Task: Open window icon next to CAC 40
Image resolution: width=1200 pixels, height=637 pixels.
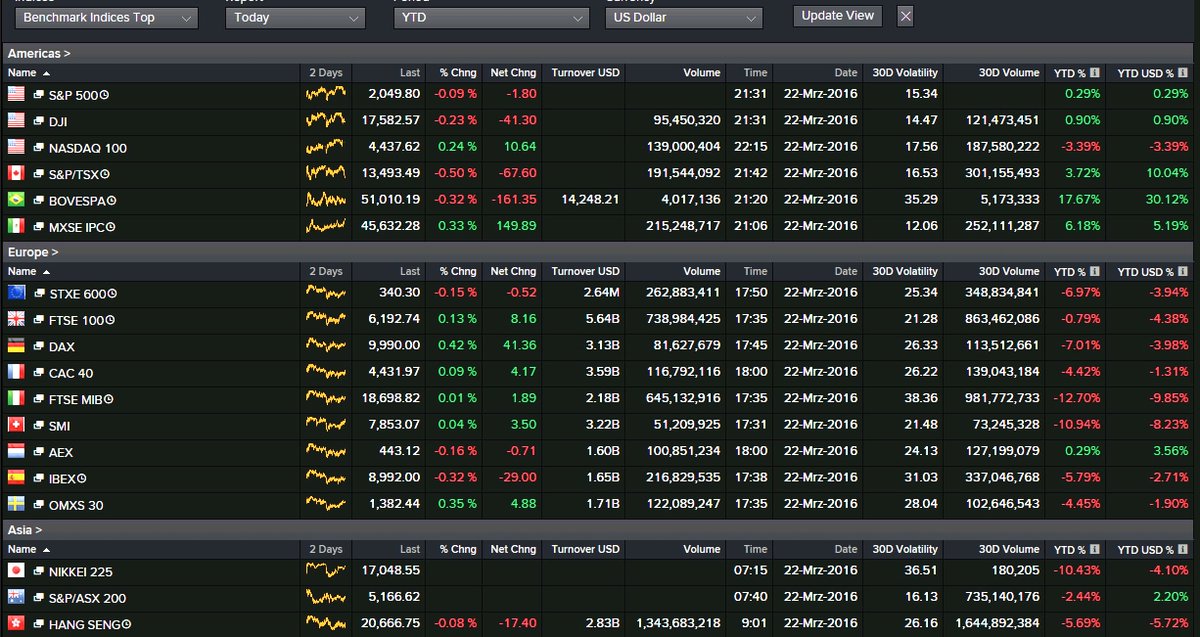Action: tap(38, 373)
